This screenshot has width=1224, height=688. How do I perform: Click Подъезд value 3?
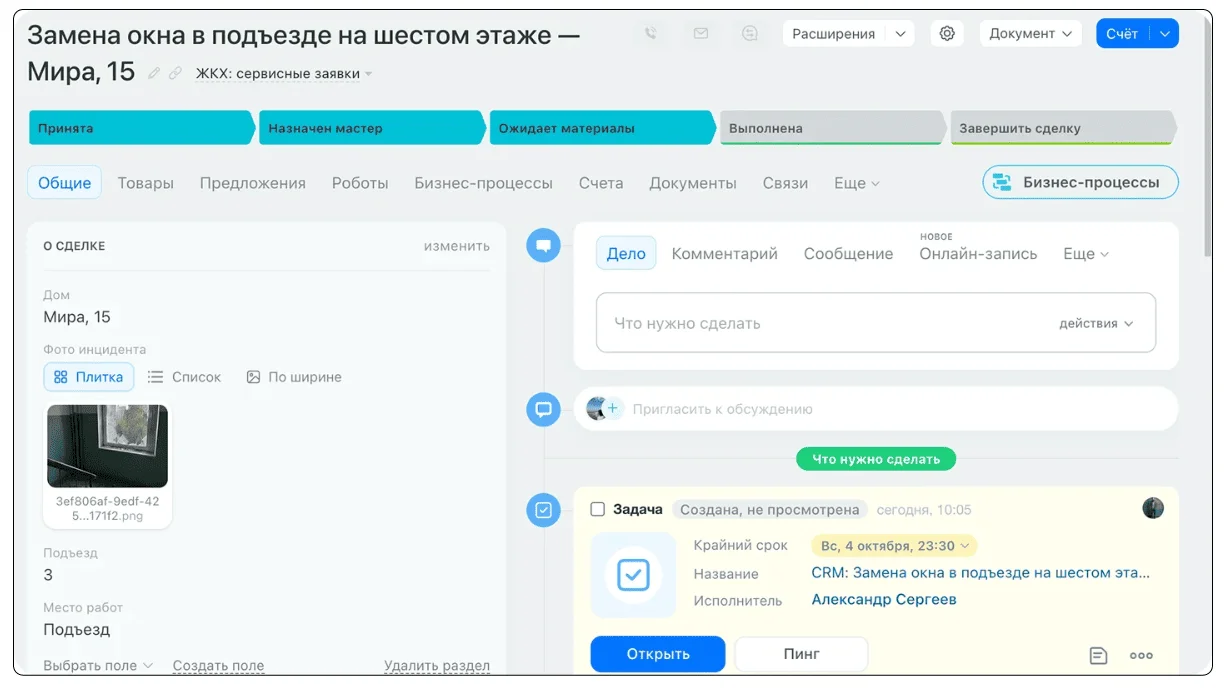(x=48, y=575)
